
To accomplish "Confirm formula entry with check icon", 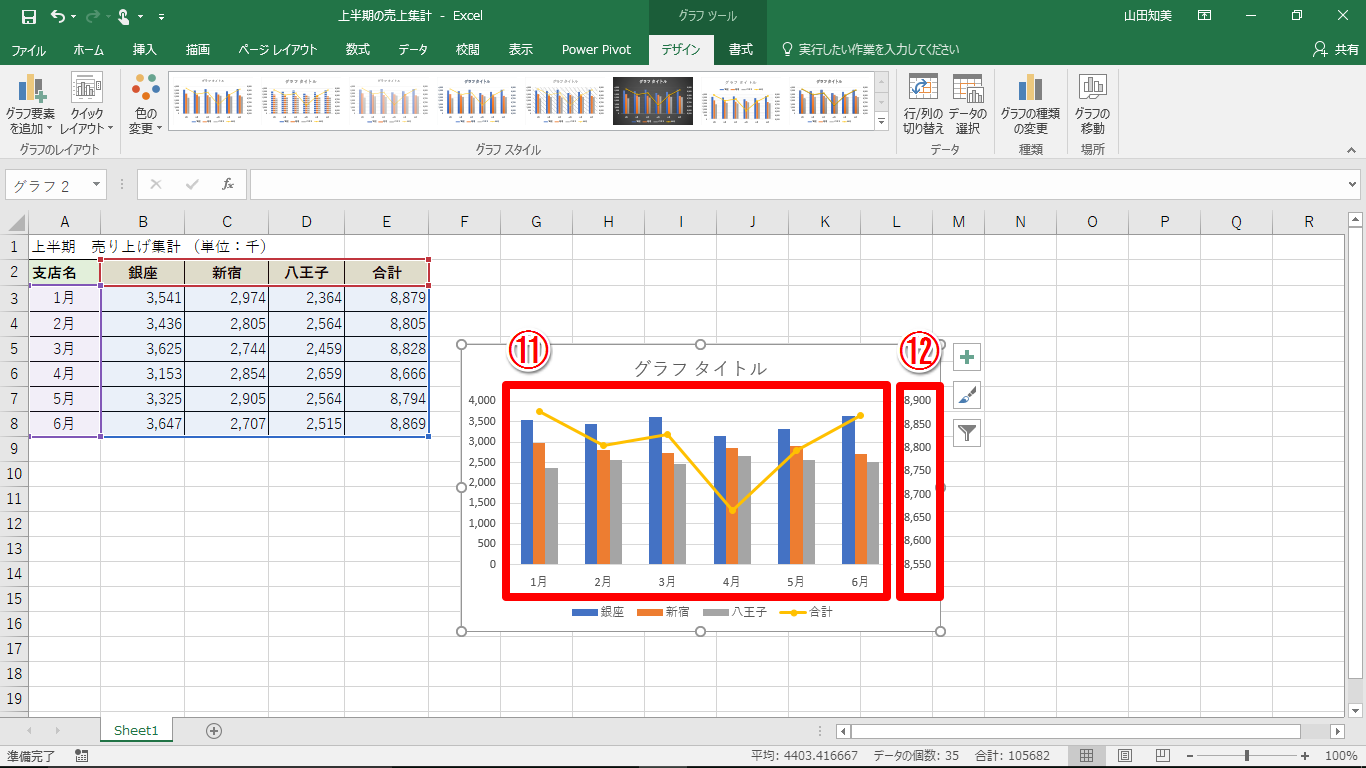I will 192,184.
